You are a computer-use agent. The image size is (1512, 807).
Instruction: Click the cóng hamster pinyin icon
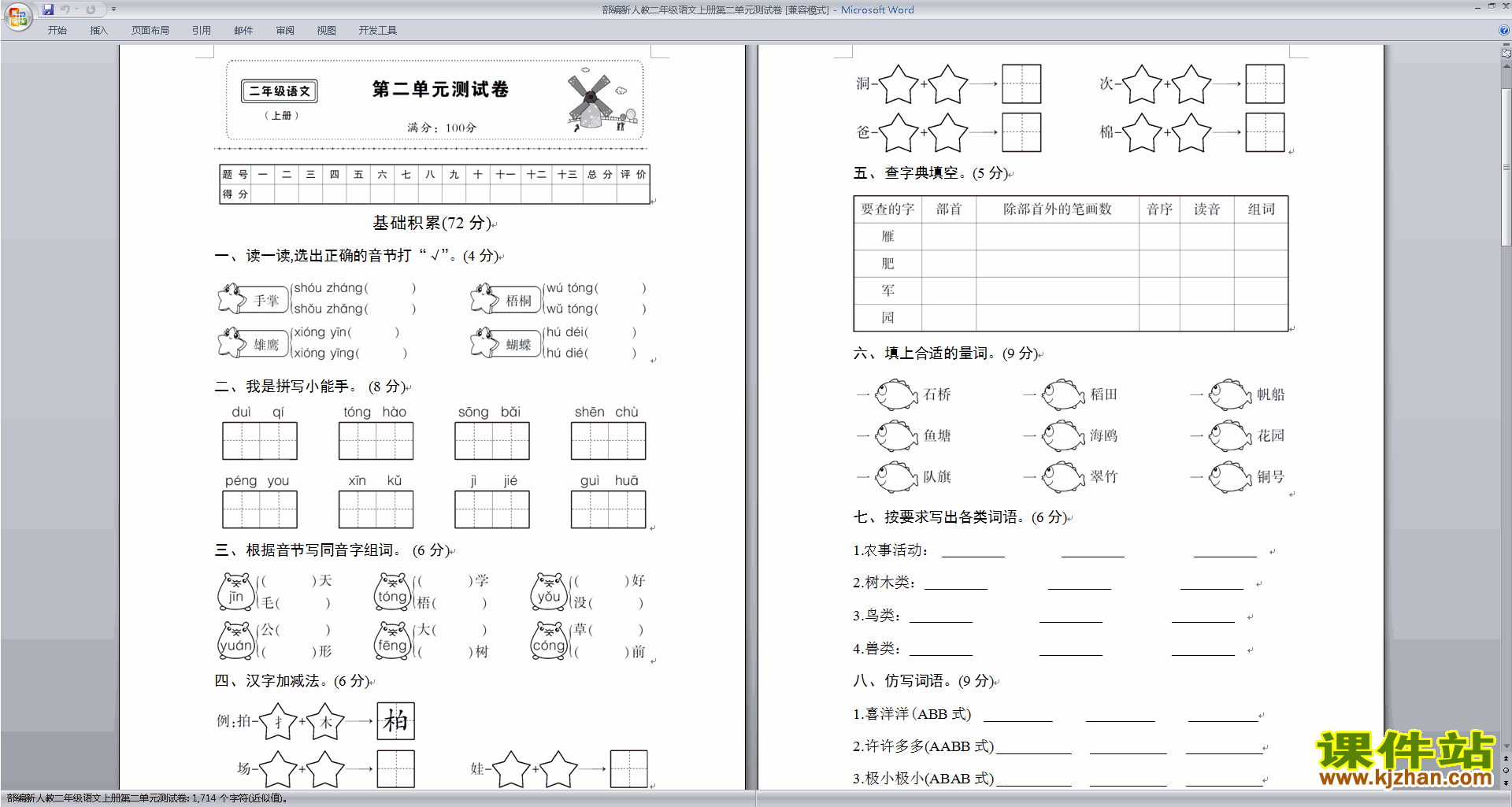[x=549, y=641]
